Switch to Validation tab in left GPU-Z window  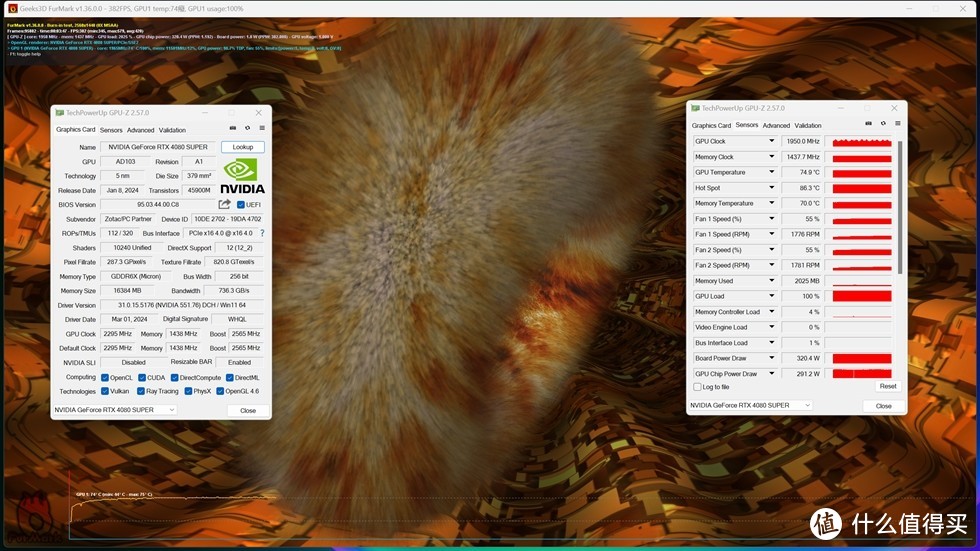click(x=172, y=130)
